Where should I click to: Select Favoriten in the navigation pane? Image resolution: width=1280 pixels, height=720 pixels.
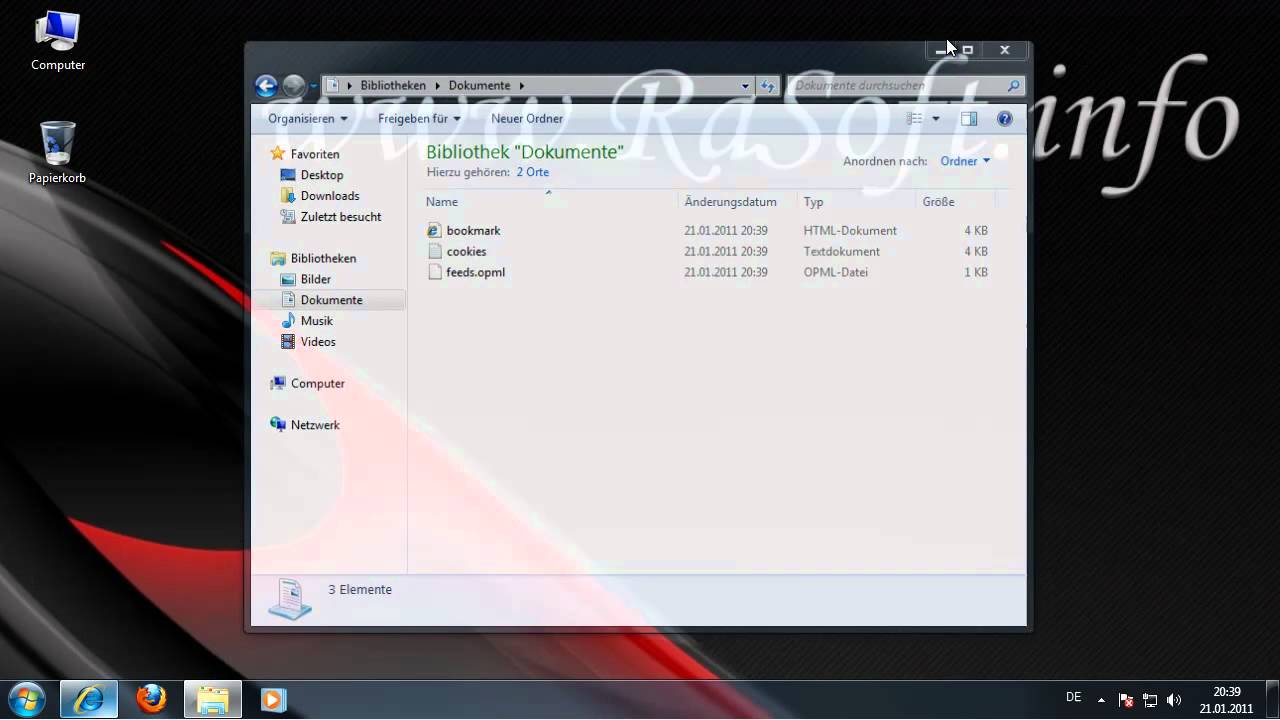(x=315, y=154)
